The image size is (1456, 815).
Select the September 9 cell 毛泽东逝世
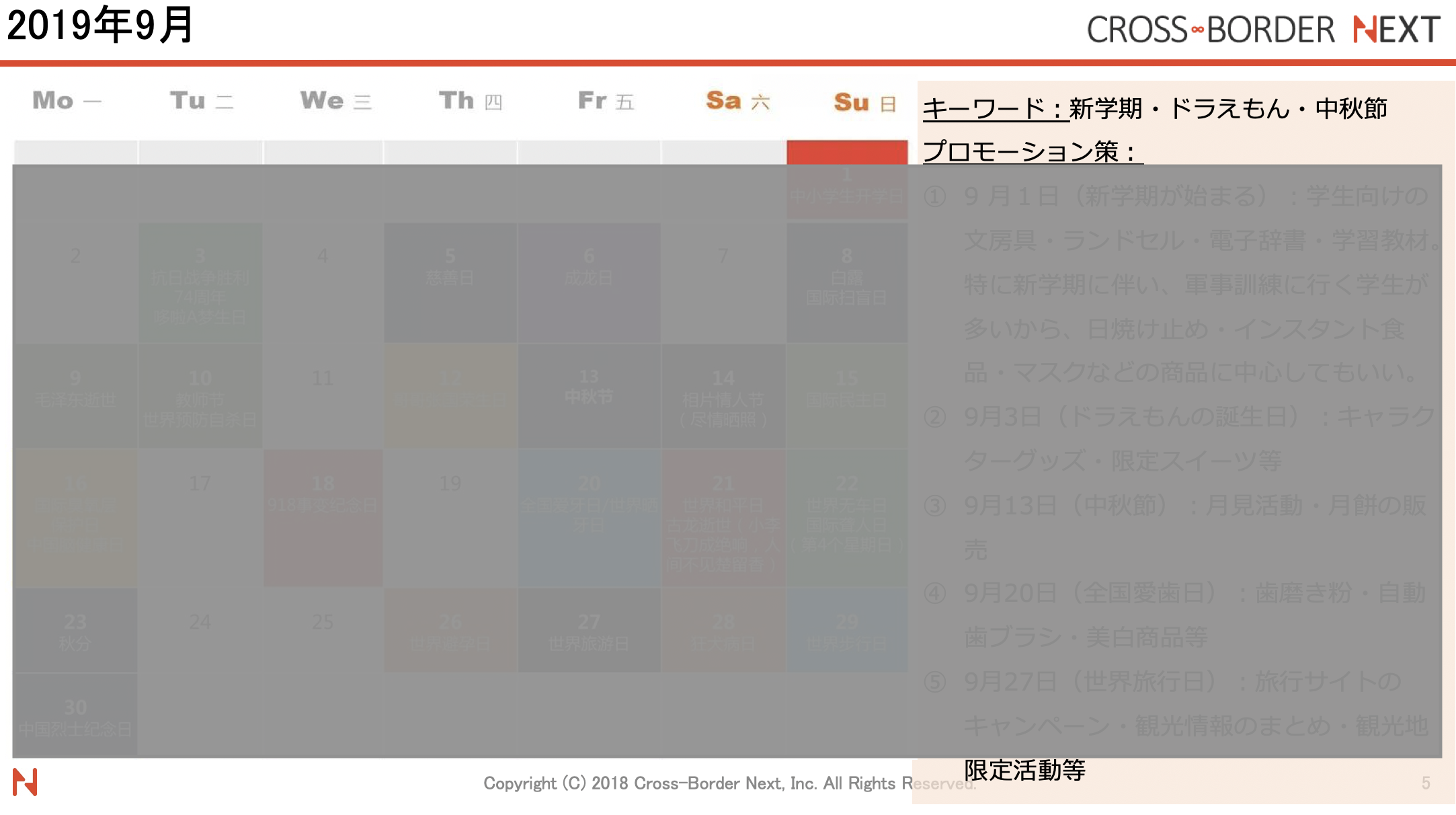coord(75,396)
